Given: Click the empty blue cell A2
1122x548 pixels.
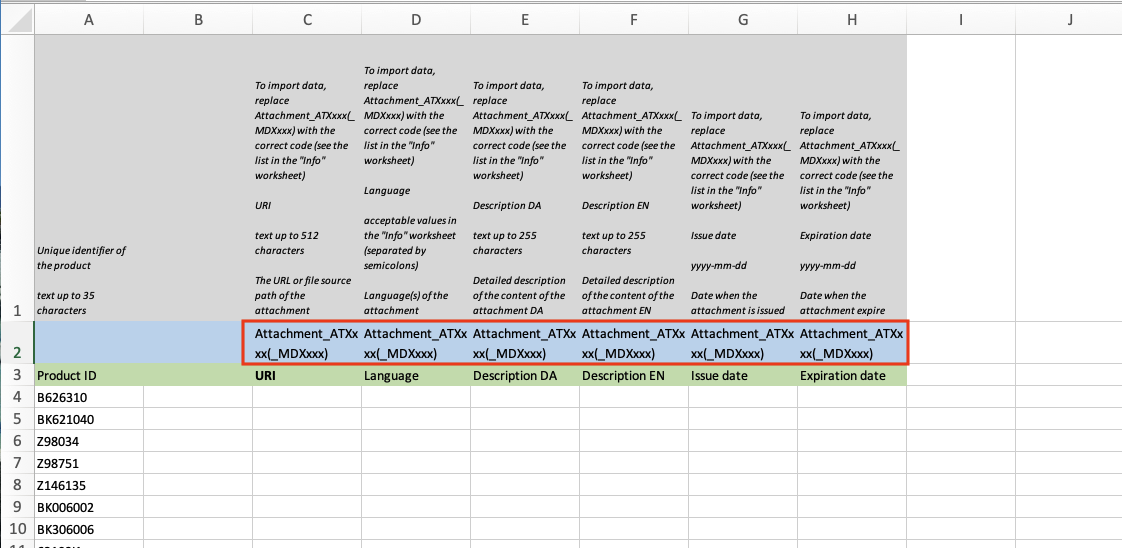Looking at the screenshot, I should (89, 343).
